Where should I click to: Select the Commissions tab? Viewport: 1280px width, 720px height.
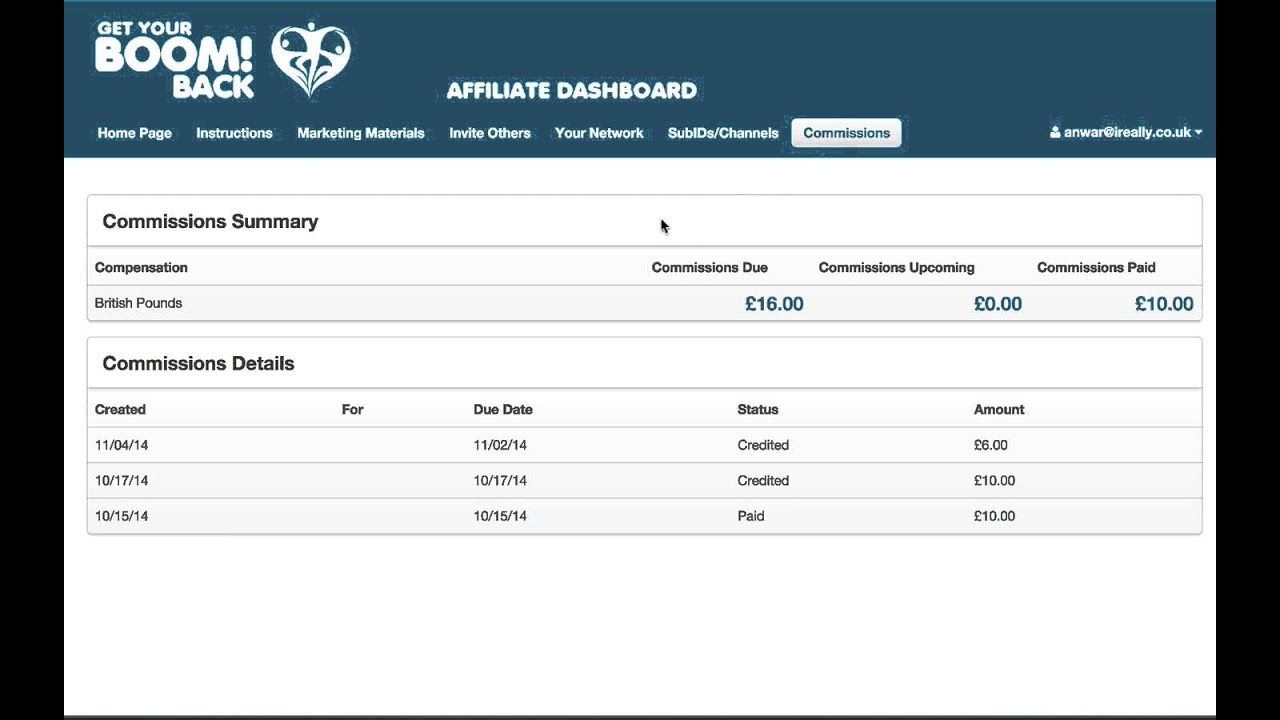(846, 133)
